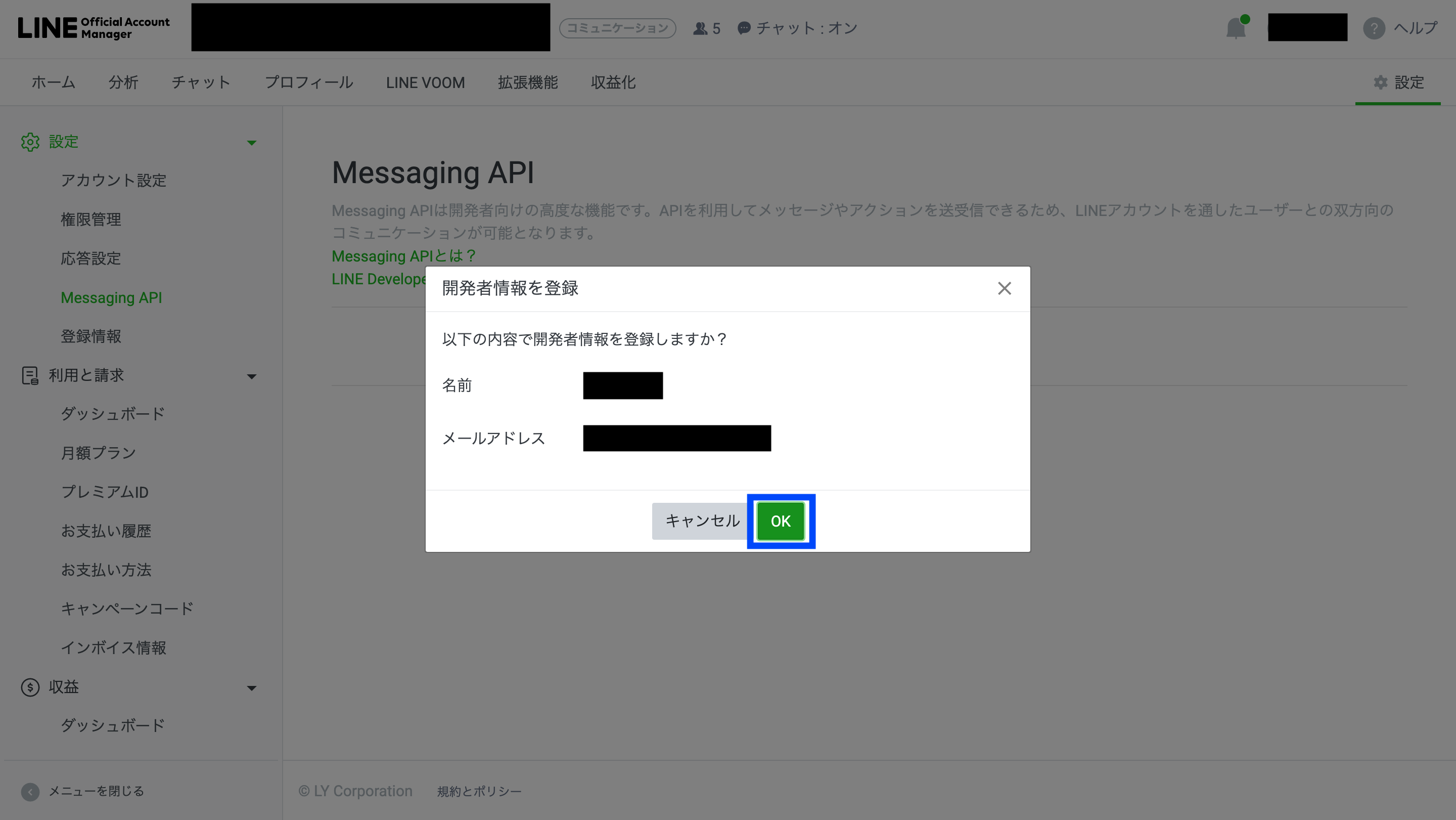Open the 規約とポリシー footer link
The width and height of the screenshot is (1456, 820).
[479, 791]
